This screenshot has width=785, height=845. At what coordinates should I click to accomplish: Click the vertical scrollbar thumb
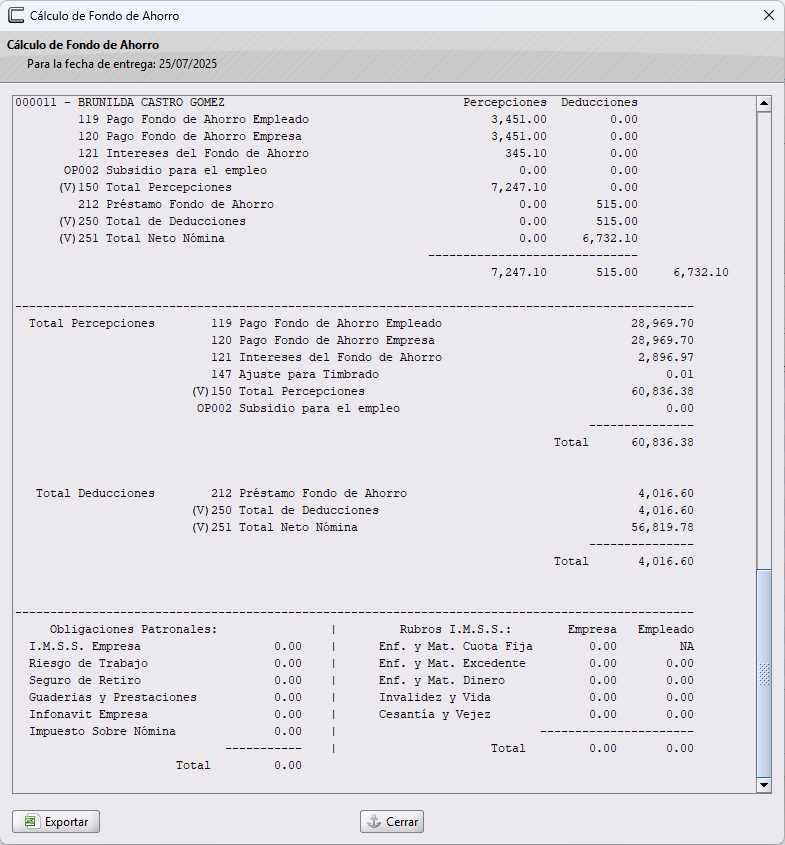point(764,673)
